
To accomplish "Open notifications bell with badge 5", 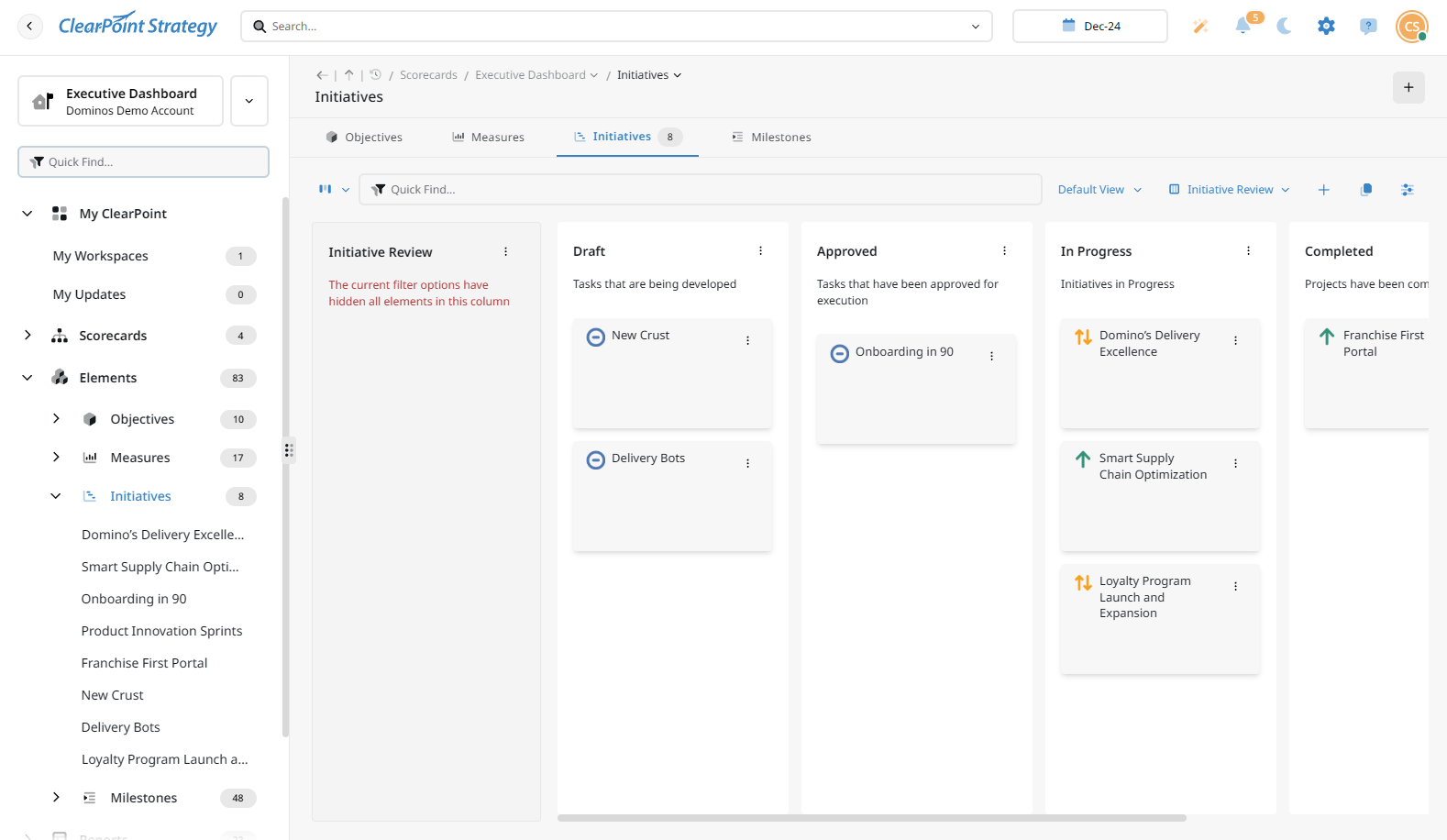I will pos(1243,26).
